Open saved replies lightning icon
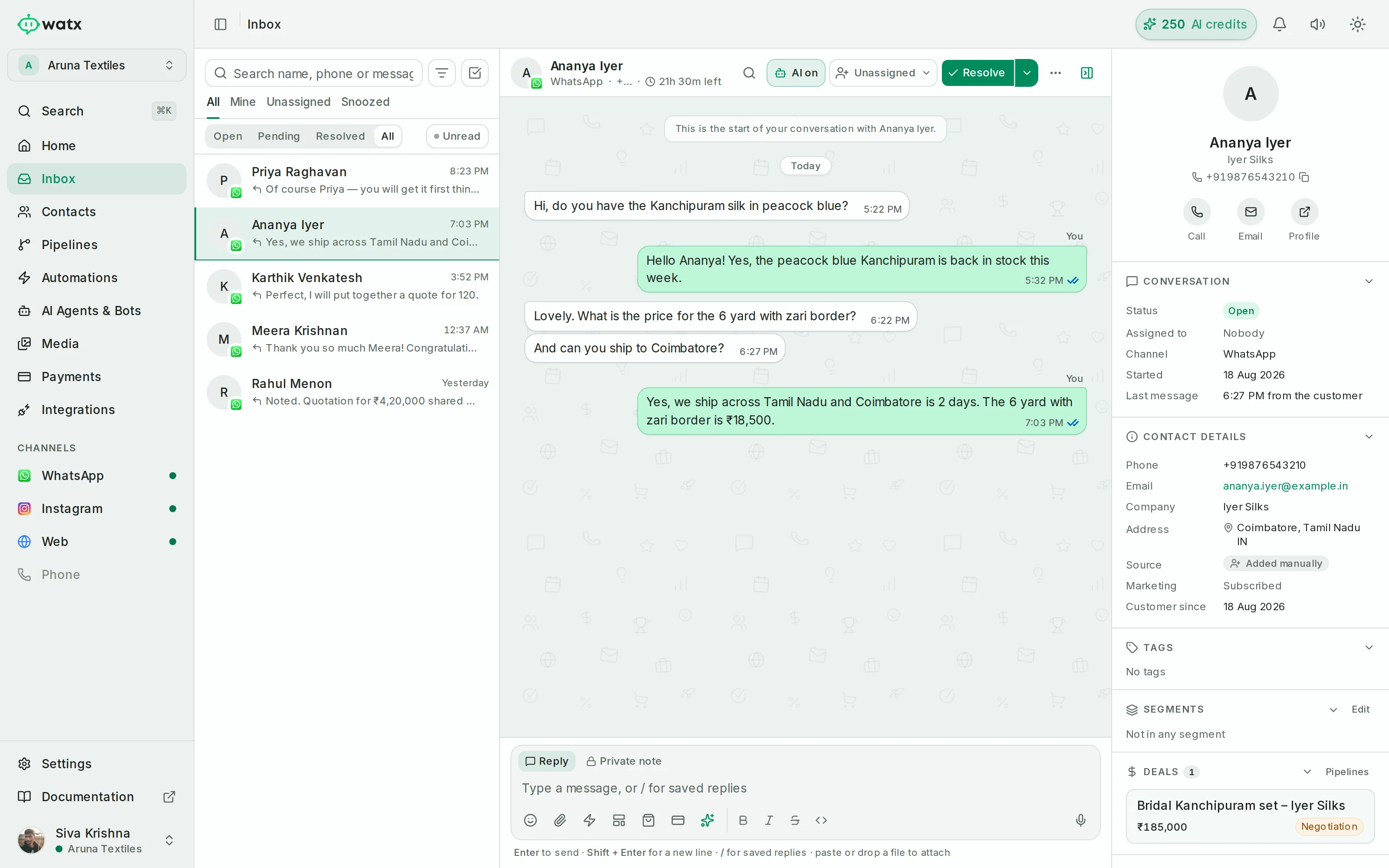1389x868 pixels. tap(589, 820)
